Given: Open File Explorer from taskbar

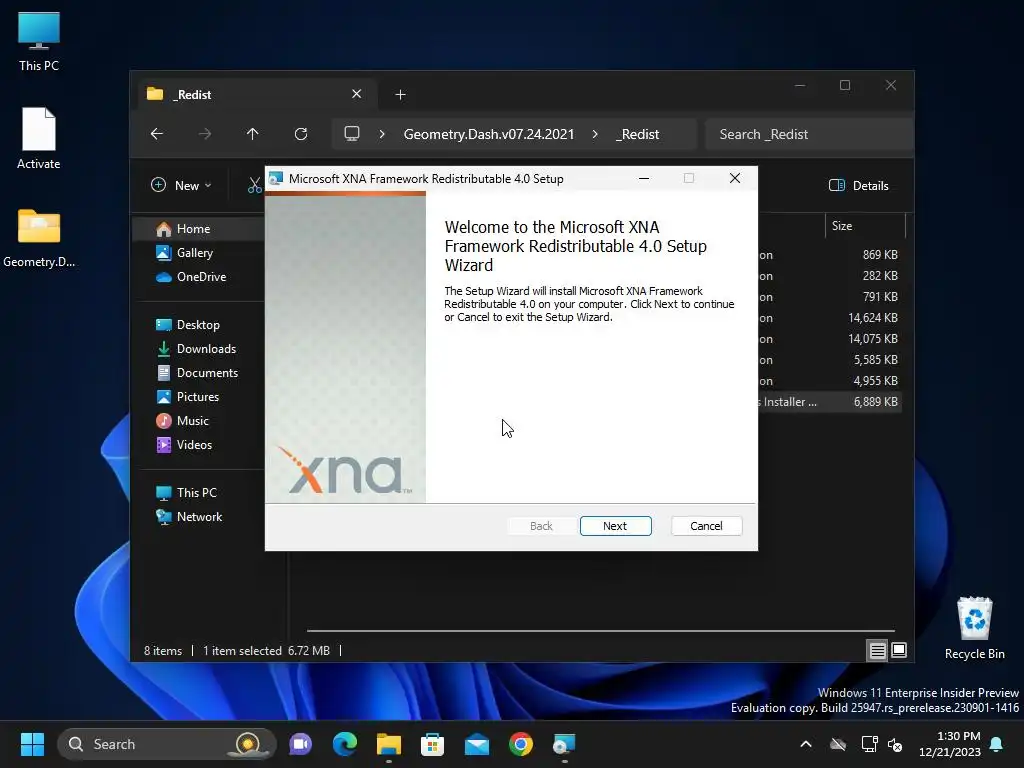Looking at the screenshot, I should (389, 744).
